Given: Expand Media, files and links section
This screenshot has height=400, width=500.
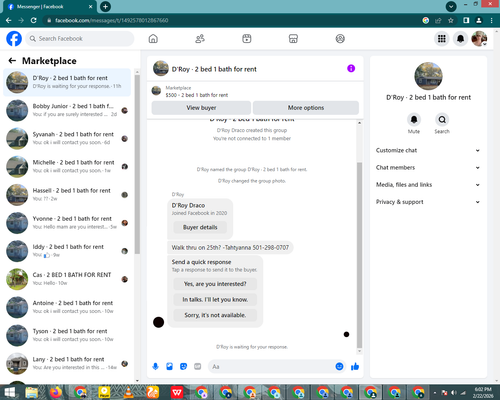Looking at the screenshot, I should pyautogui.click(x=428, y=185).
